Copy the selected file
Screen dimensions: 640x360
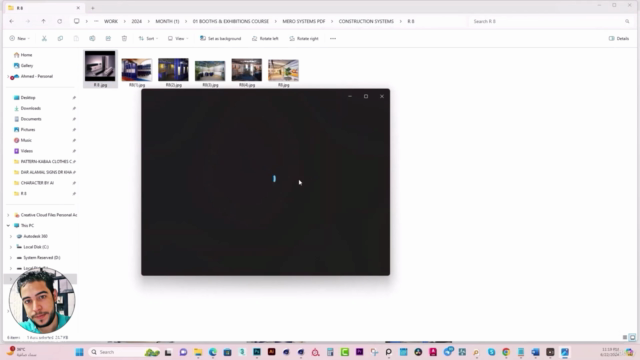pos(60,38)
